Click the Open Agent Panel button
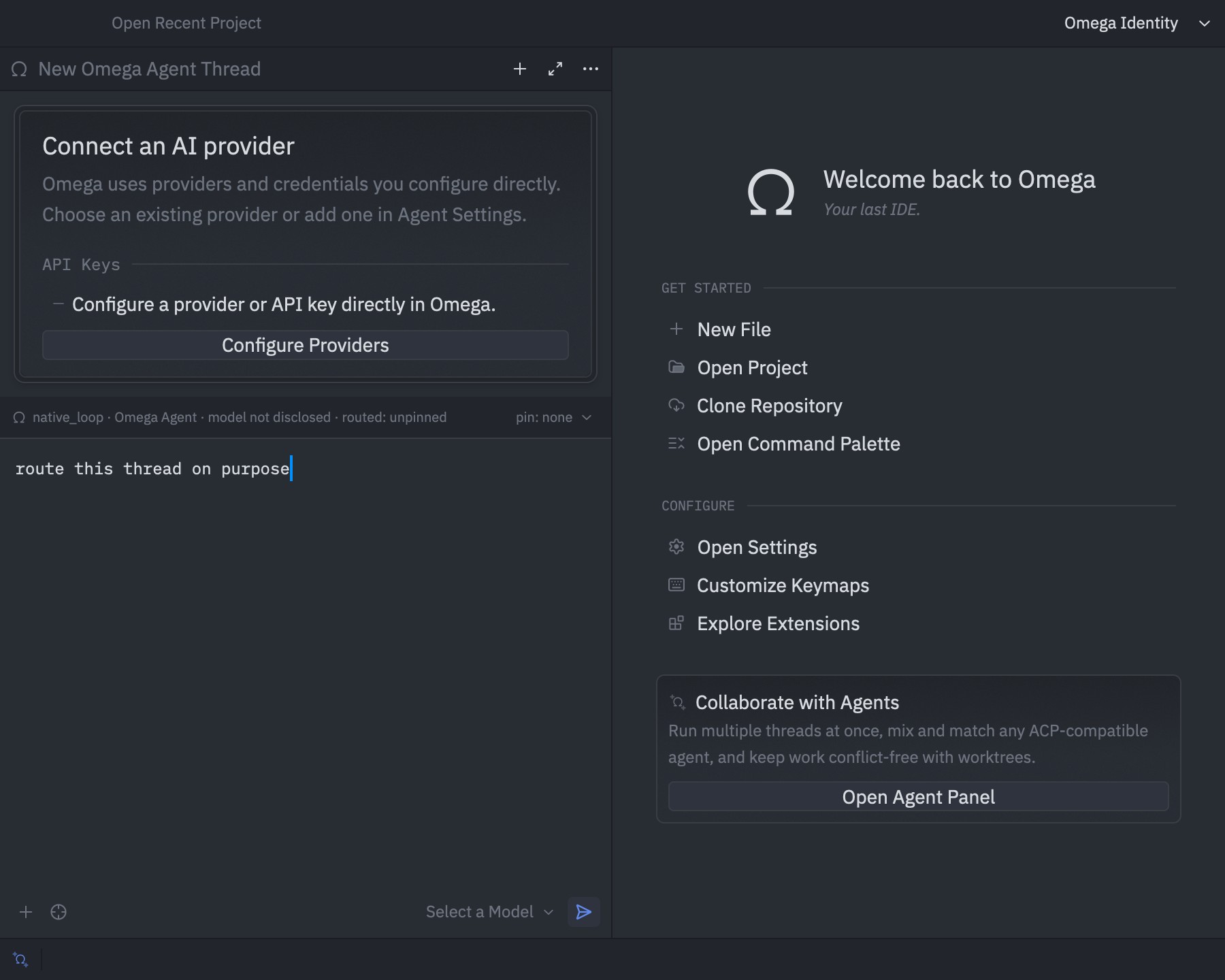 coord(919,797)
